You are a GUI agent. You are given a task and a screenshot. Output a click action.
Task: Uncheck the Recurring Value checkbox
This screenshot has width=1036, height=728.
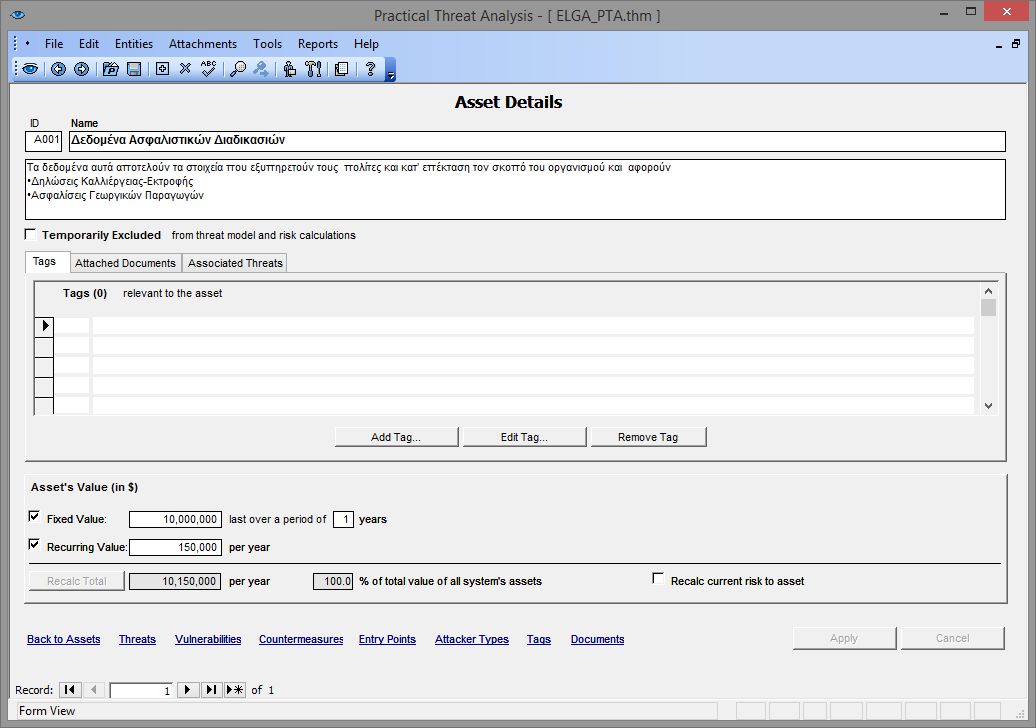(34, 545)
